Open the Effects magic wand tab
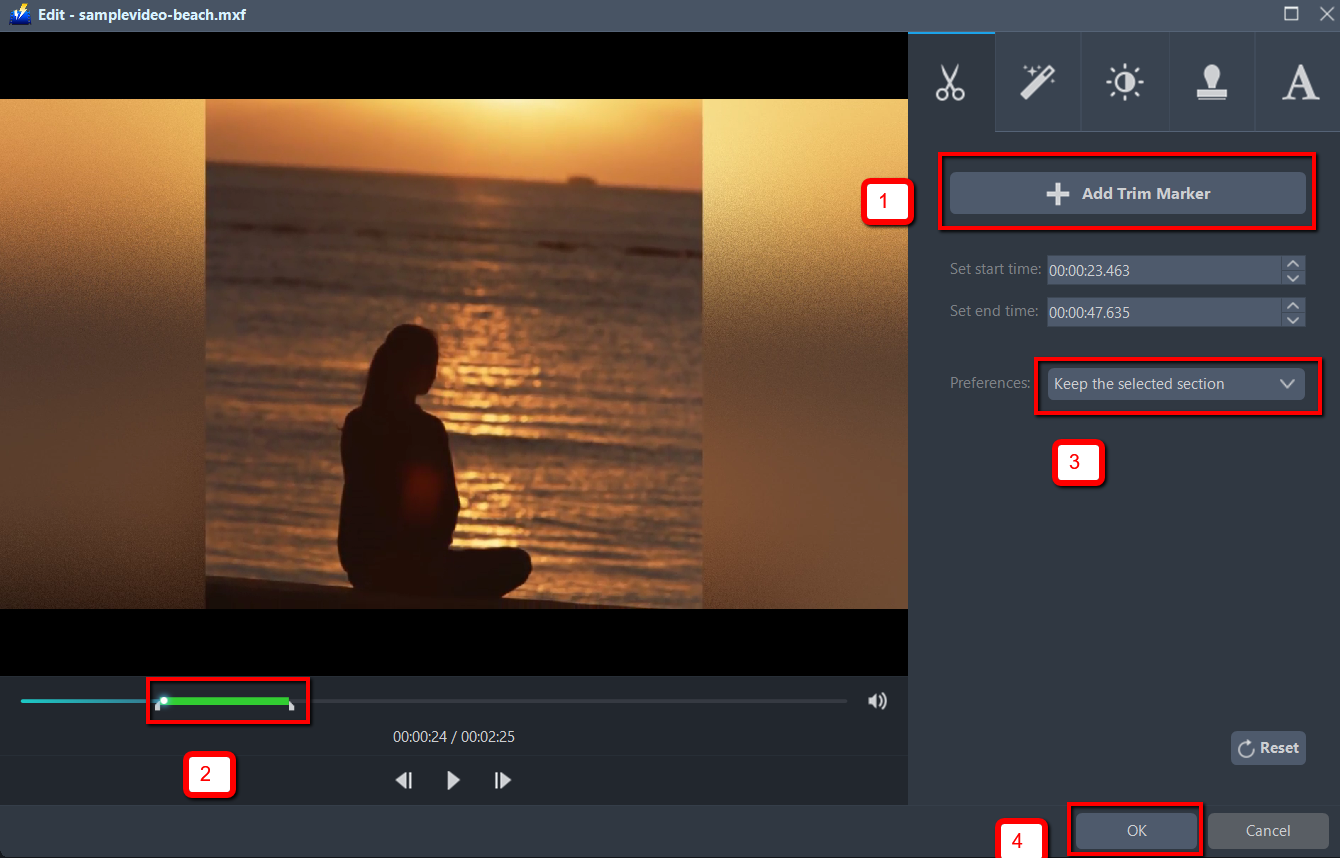This screenshot has width=1340, height=858. 1037,83
